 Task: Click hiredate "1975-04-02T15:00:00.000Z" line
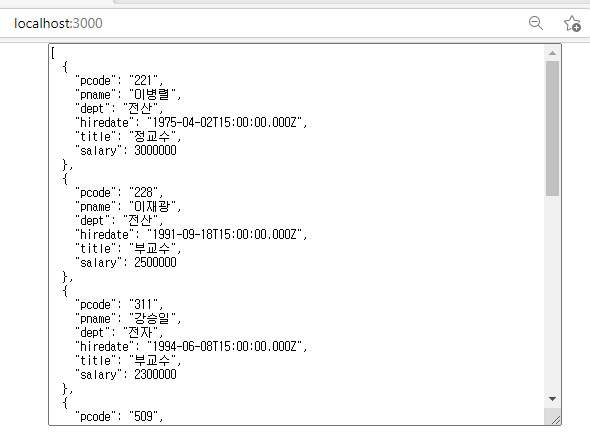point(191,123)
